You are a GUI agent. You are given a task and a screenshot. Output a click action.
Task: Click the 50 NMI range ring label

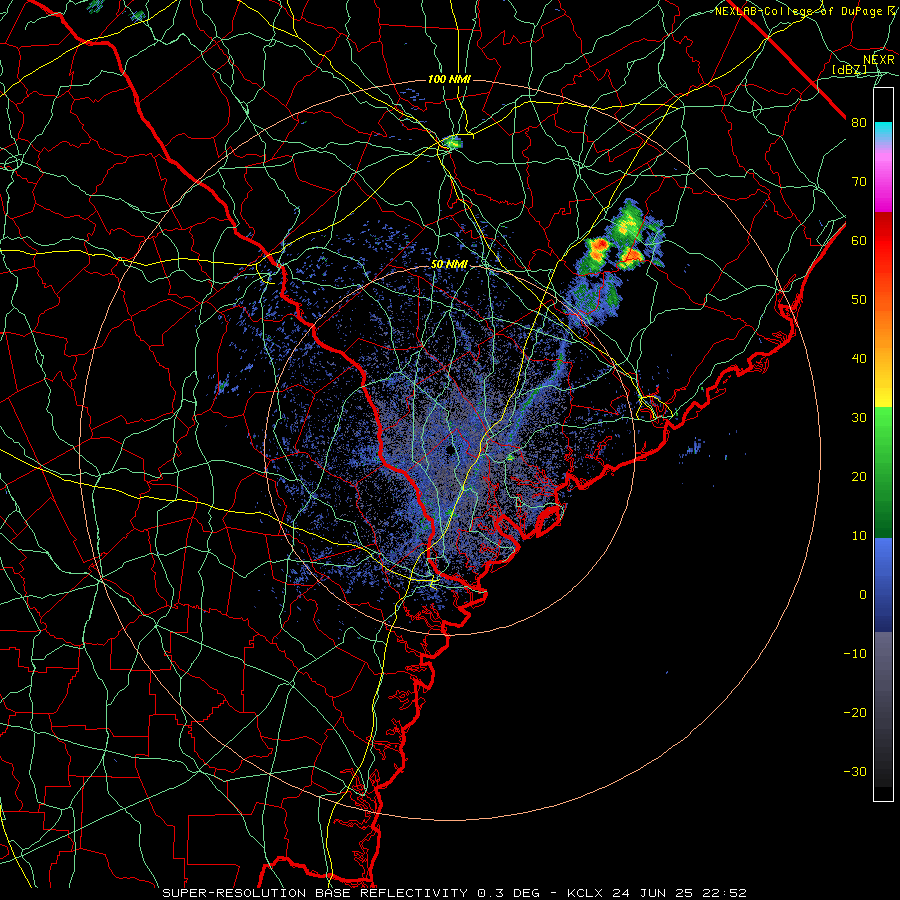[449, 265]
